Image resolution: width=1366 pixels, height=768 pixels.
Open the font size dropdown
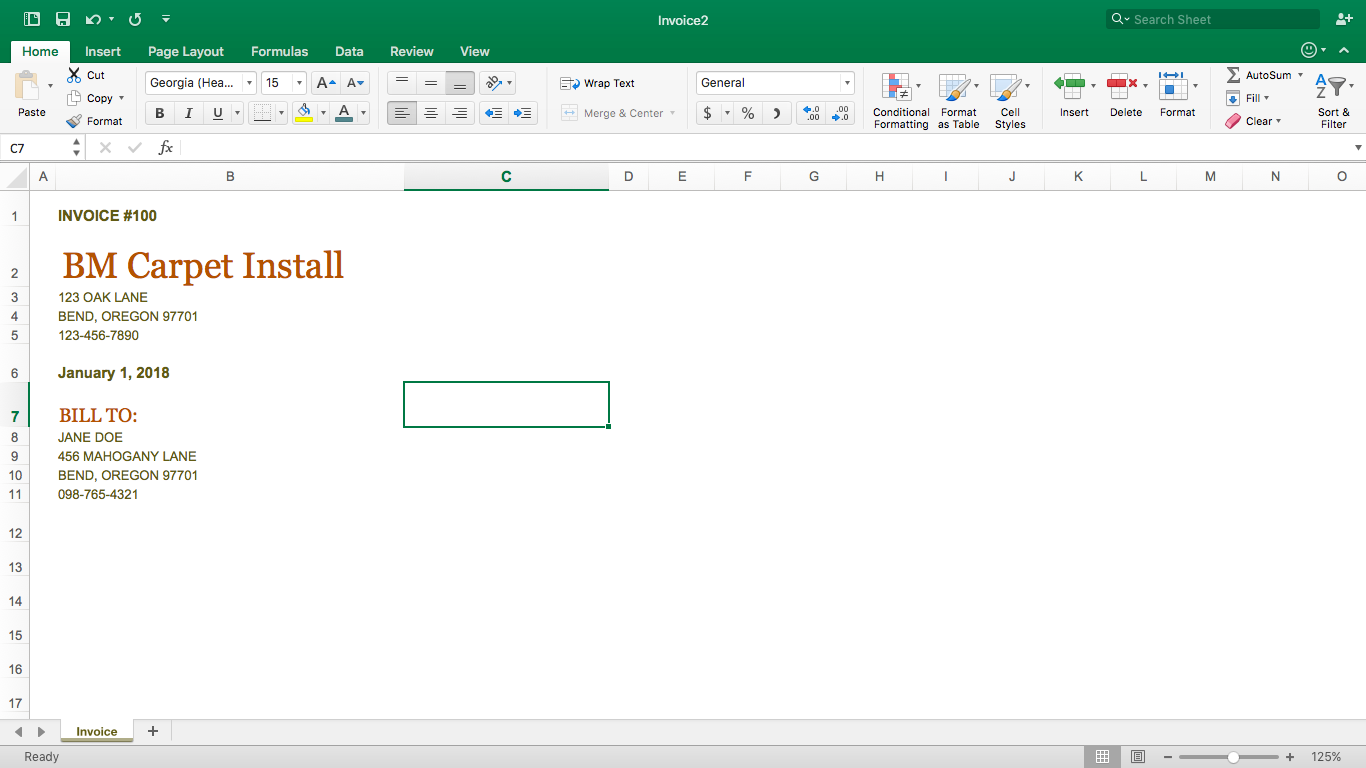coord(299,83)
